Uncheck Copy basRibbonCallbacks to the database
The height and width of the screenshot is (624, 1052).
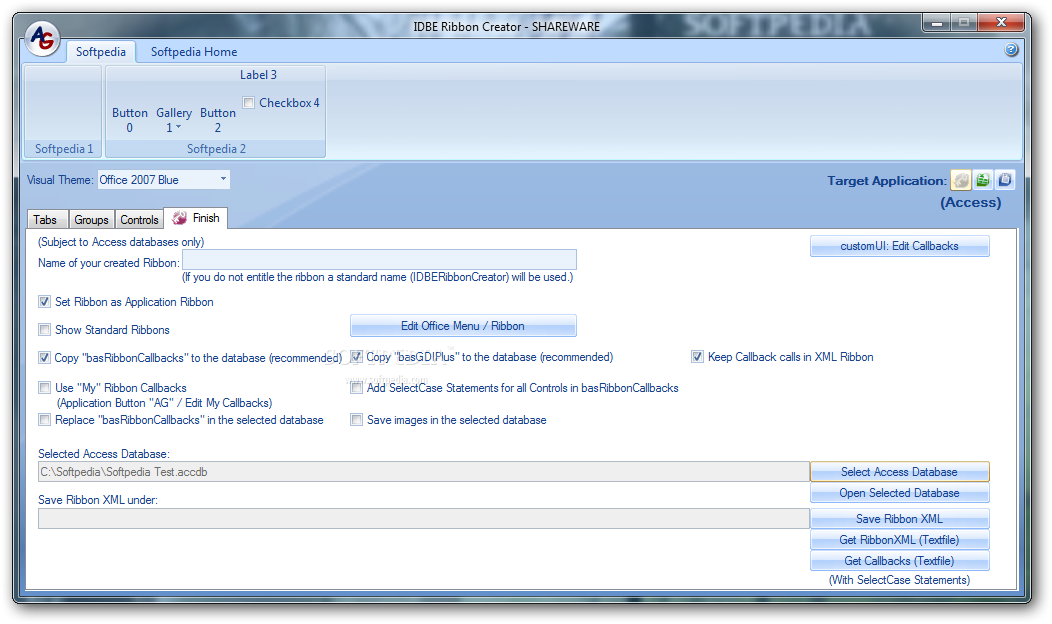coord(44,358)
